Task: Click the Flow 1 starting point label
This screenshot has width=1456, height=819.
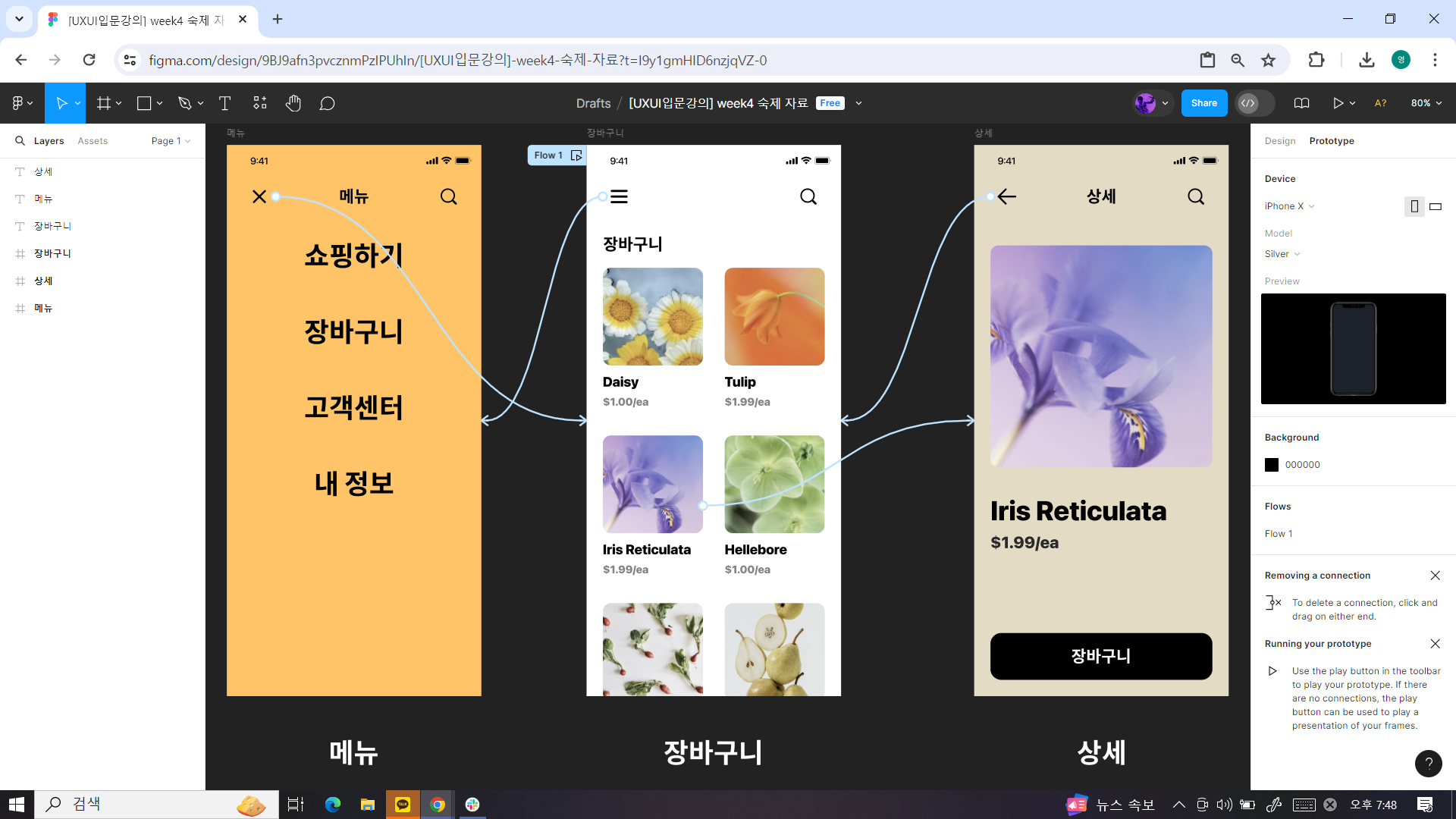Action: pos(548,155)
